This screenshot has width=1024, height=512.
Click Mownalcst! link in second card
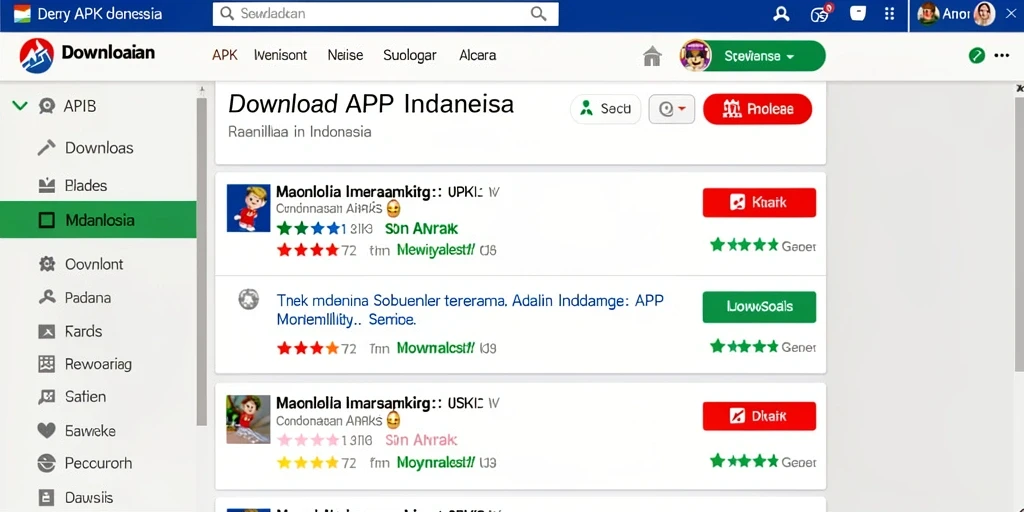click(x=436, y=348)
